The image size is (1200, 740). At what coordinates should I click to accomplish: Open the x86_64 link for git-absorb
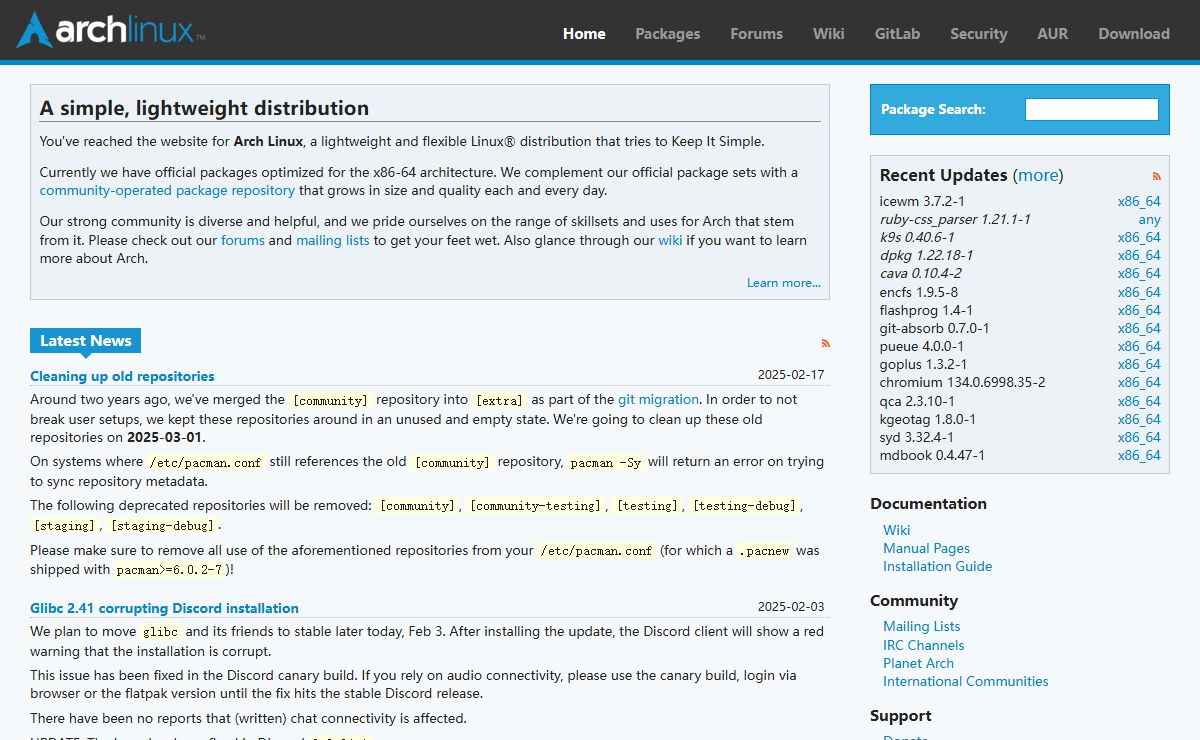coord(1139,328)
